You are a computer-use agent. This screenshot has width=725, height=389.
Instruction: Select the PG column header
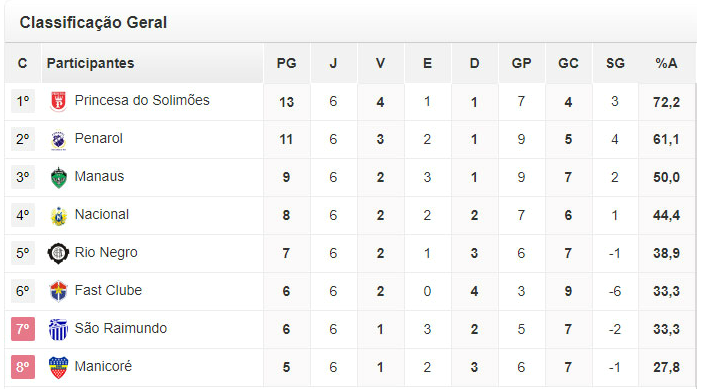coord(286,63)
